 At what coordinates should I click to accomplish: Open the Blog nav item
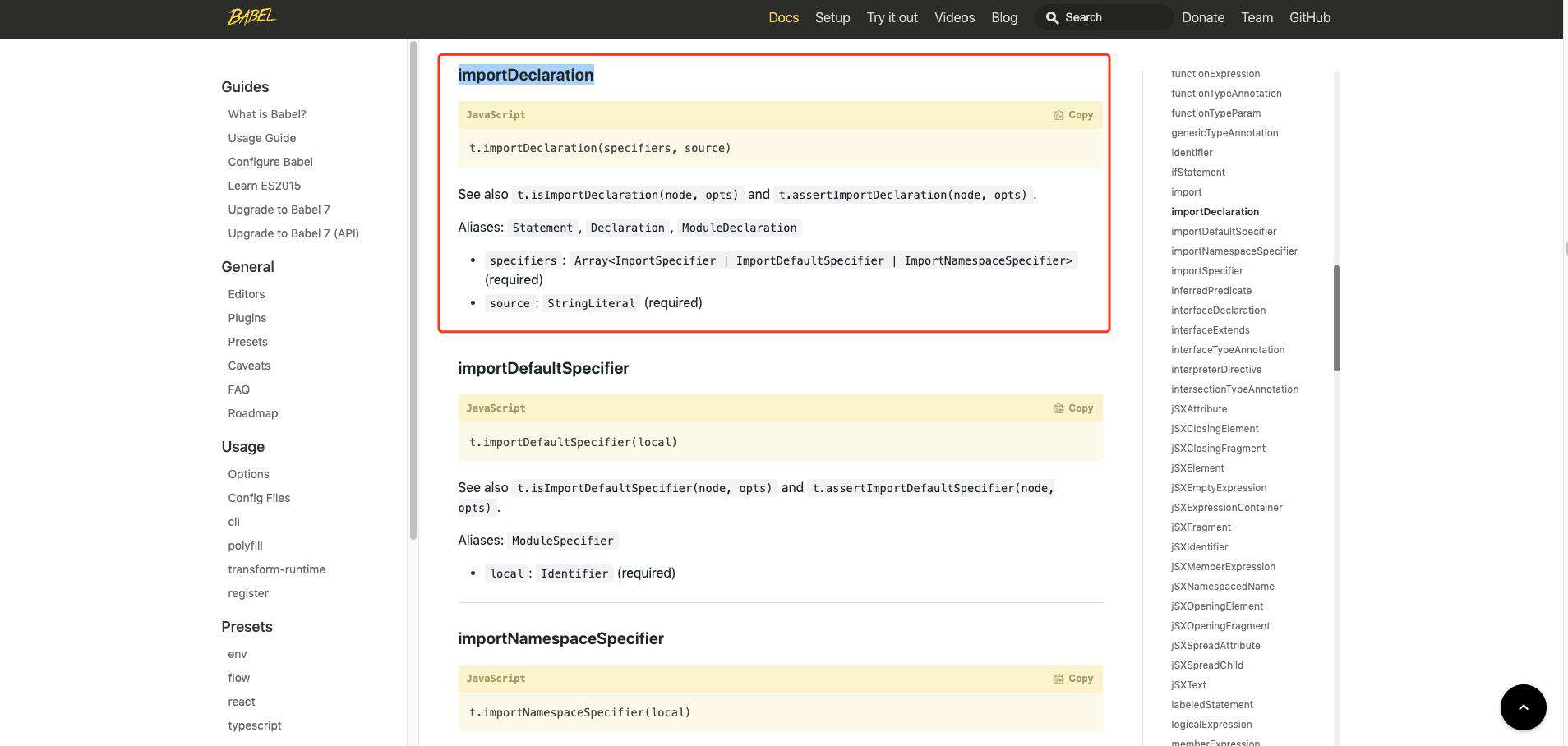(1004, 17)
